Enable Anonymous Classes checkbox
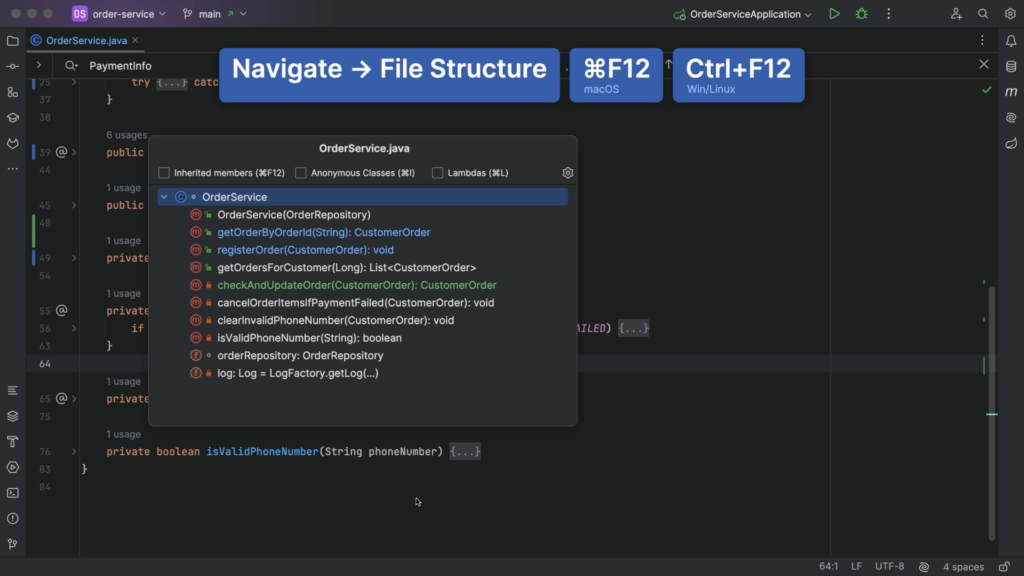1024x576 pixels. pyautogui.click(x=300, y=173)
